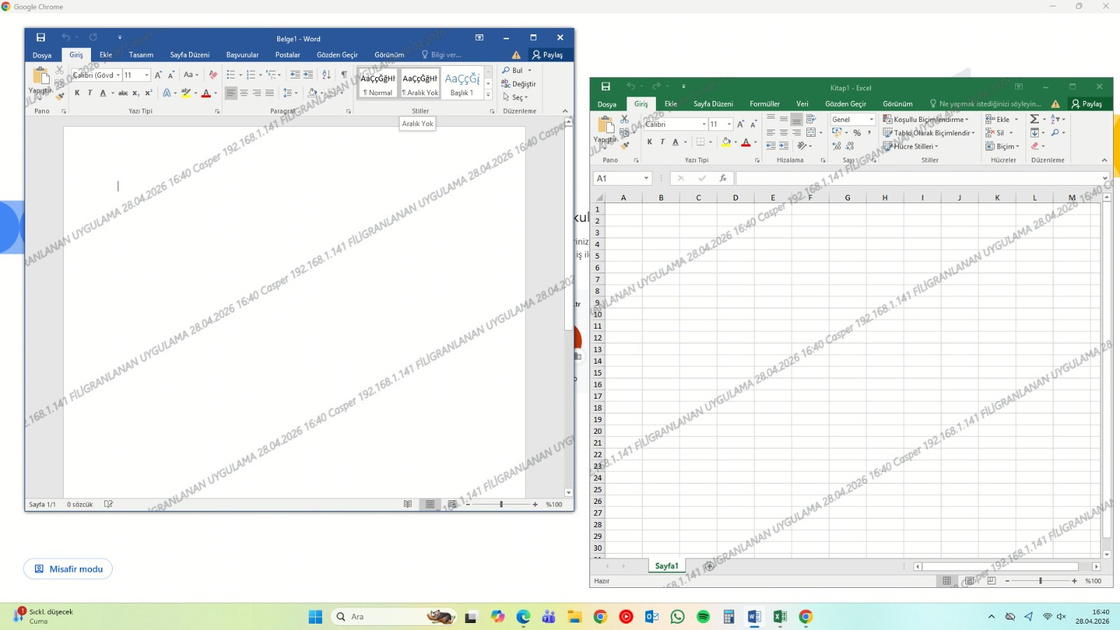Apply percent style (%) in Excel
The height and width of the screenshot is (630, 1120).
click(x=857, y=133)
